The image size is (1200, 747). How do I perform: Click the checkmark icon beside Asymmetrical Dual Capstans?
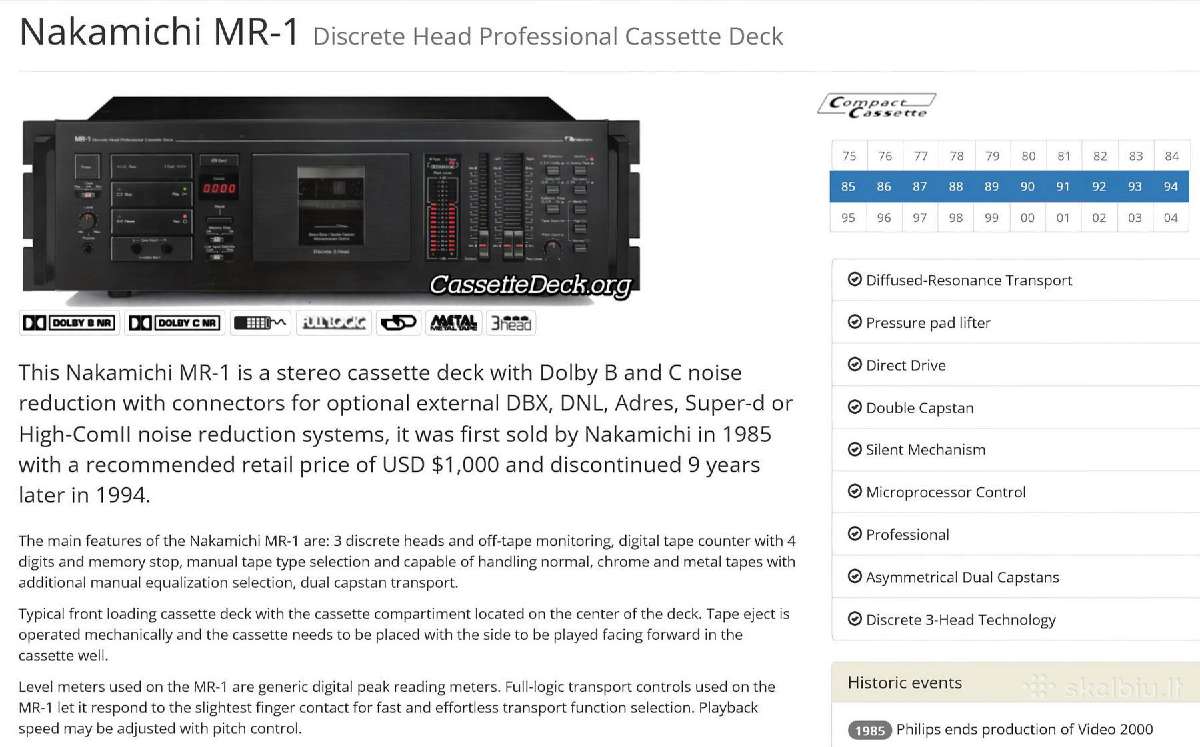tap(854, 577)
